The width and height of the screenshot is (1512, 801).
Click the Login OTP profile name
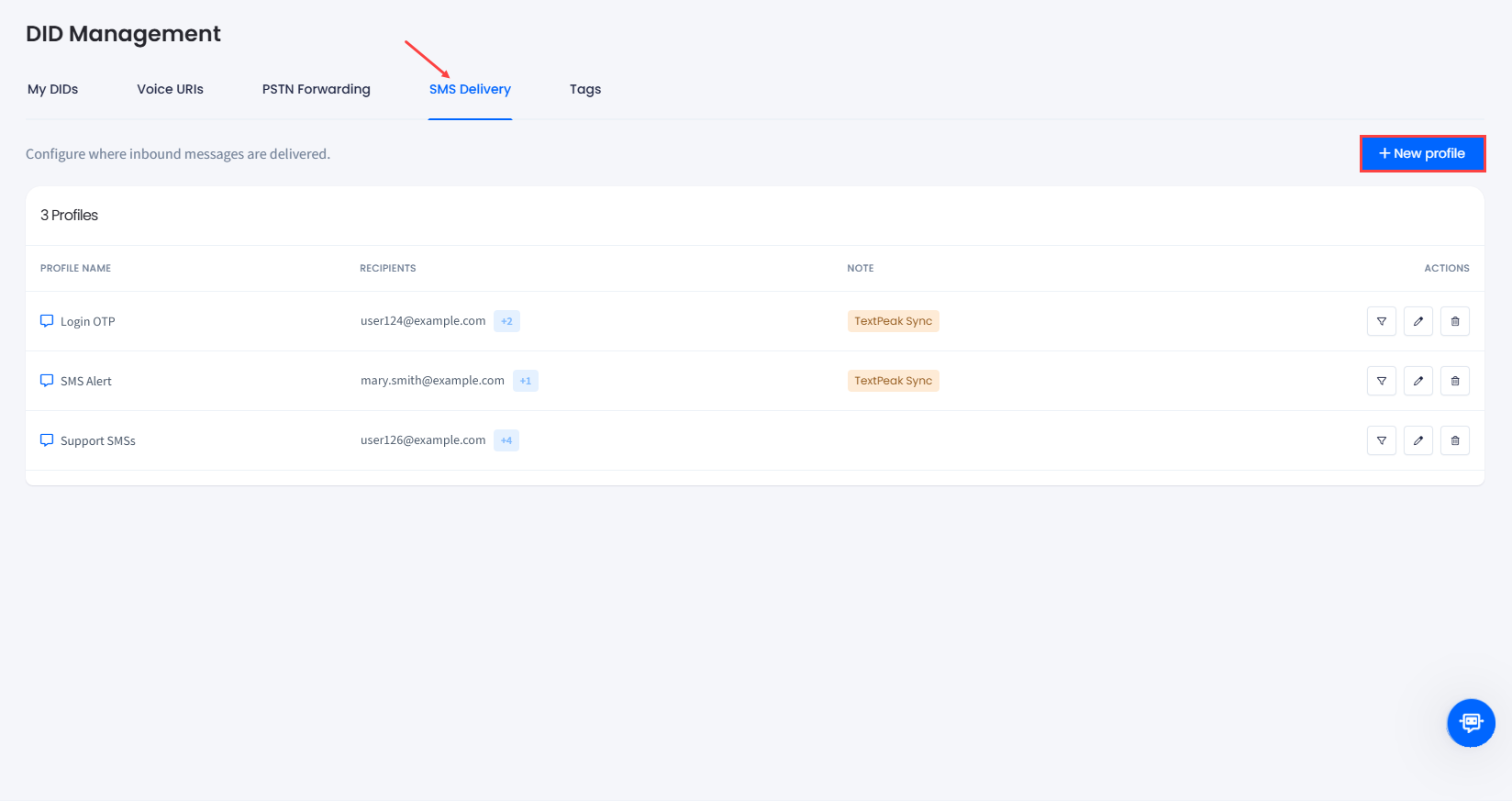pos(88,322)
